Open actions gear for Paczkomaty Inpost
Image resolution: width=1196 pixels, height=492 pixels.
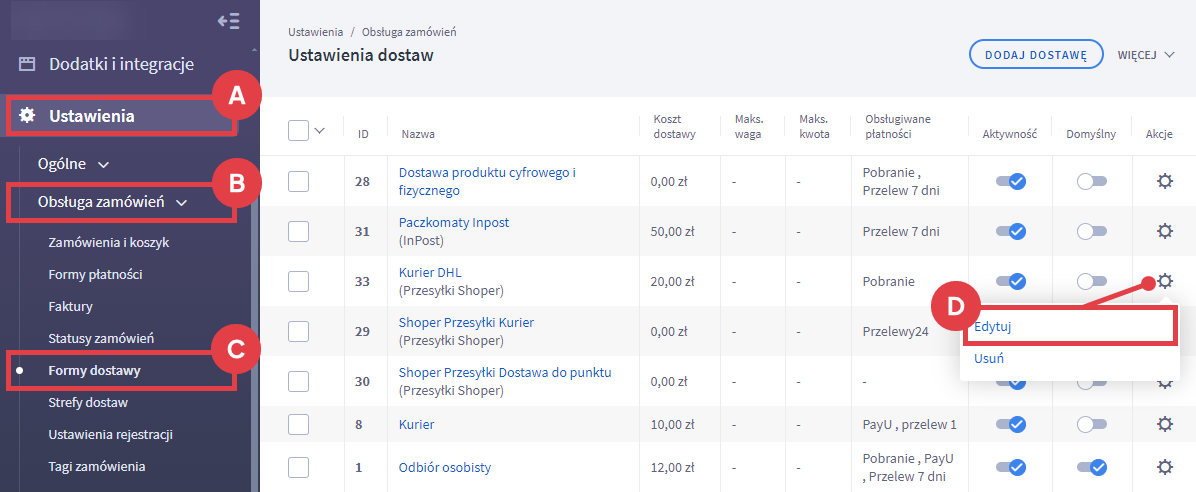1164,231
